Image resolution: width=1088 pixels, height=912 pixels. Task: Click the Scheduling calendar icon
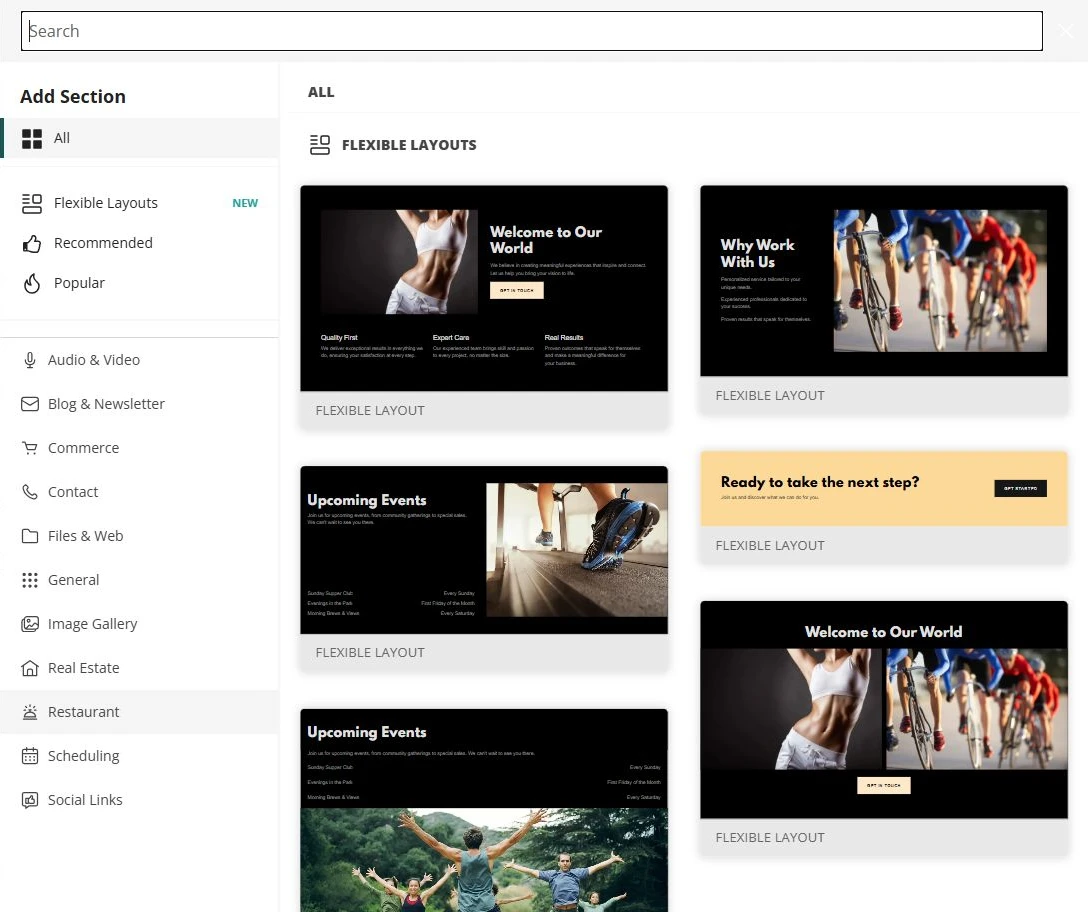[30, 756]
